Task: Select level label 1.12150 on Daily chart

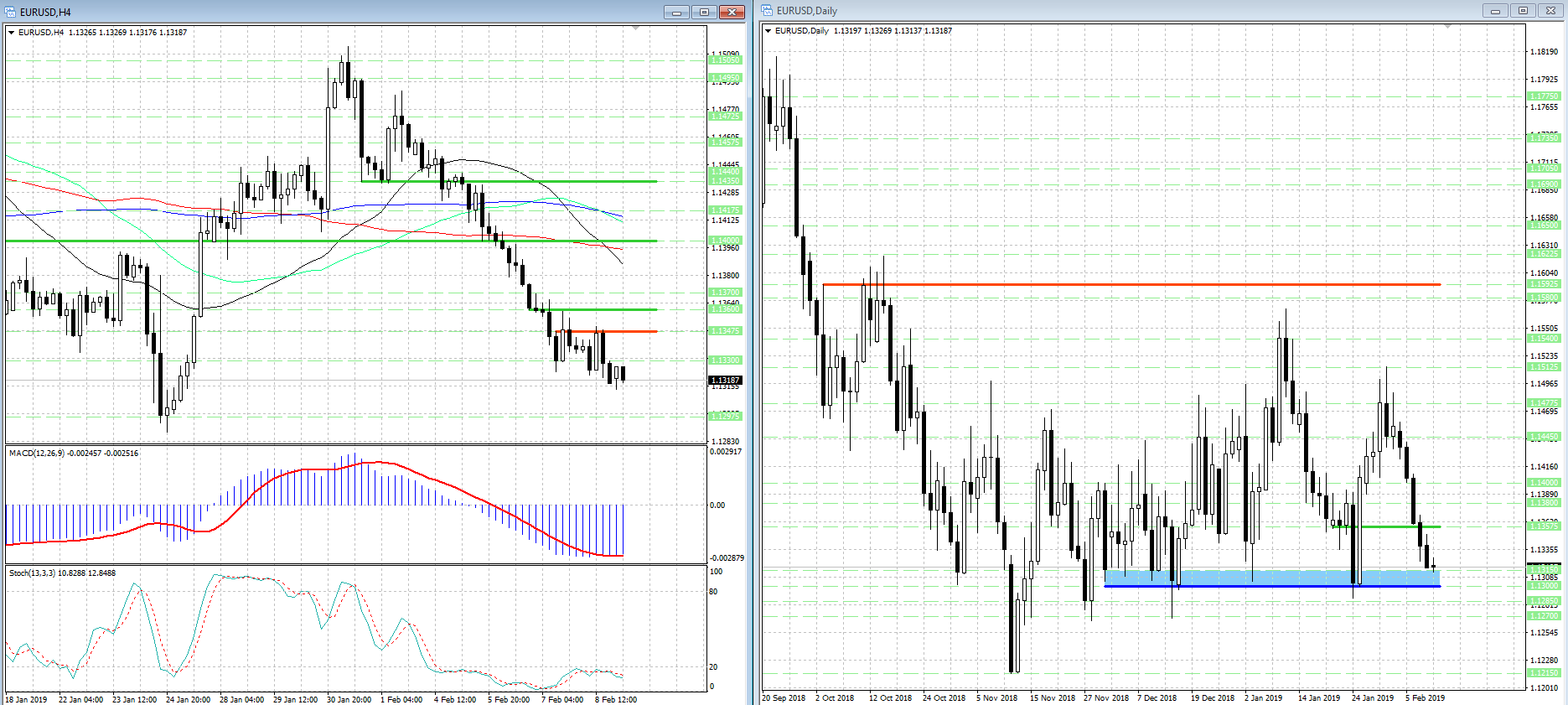Action: pos(1545,673)
